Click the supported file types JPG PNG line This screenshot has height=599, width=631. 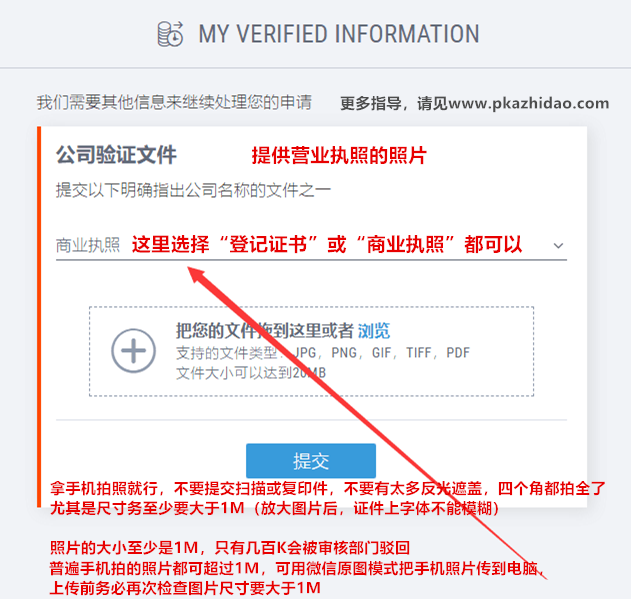[x=323, y=353]
